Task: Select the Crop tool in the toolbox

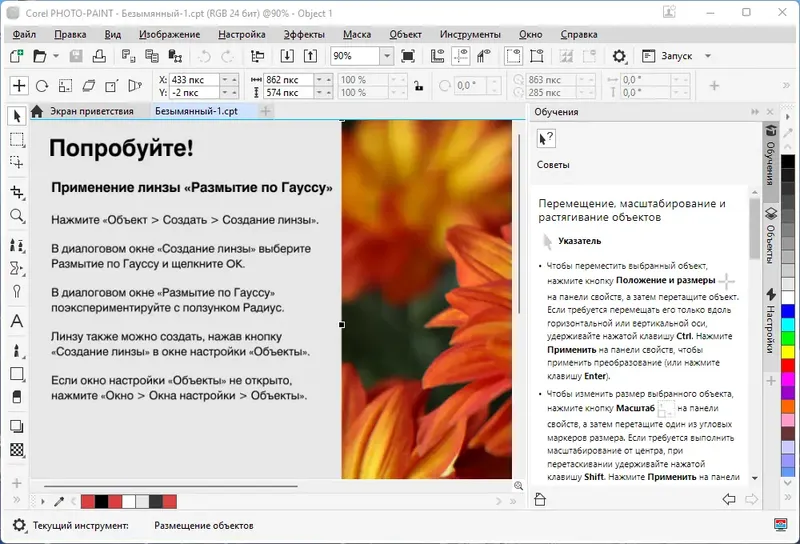Action: [17, 191]
